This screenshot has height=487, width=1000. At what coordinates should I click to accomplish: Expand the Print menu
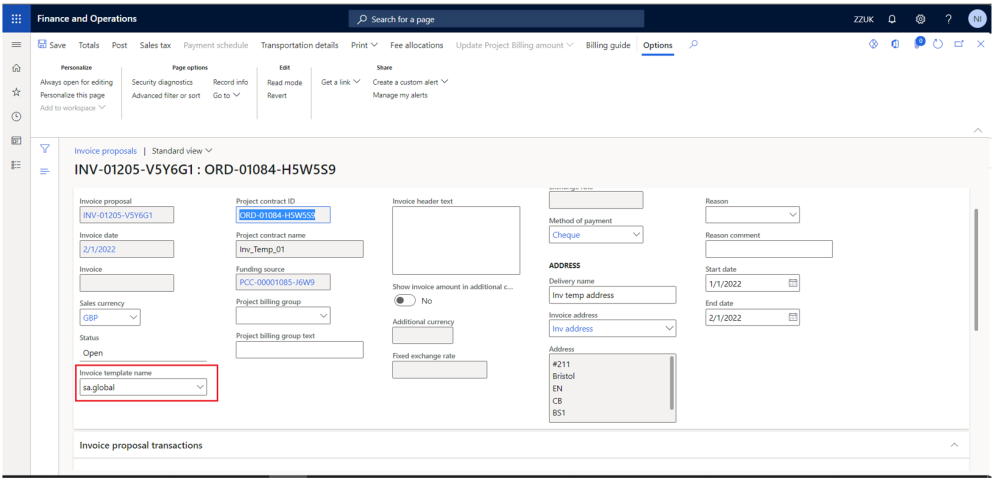(364, 45)
